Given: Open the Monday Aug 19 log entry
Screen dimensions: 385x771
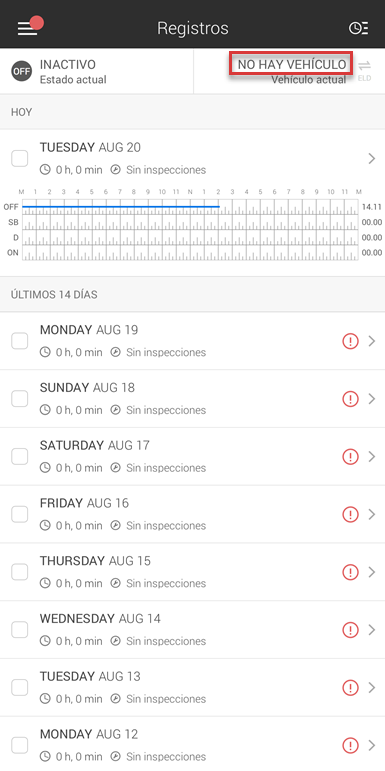Looking at the screenshot, I should click(192, 341).
